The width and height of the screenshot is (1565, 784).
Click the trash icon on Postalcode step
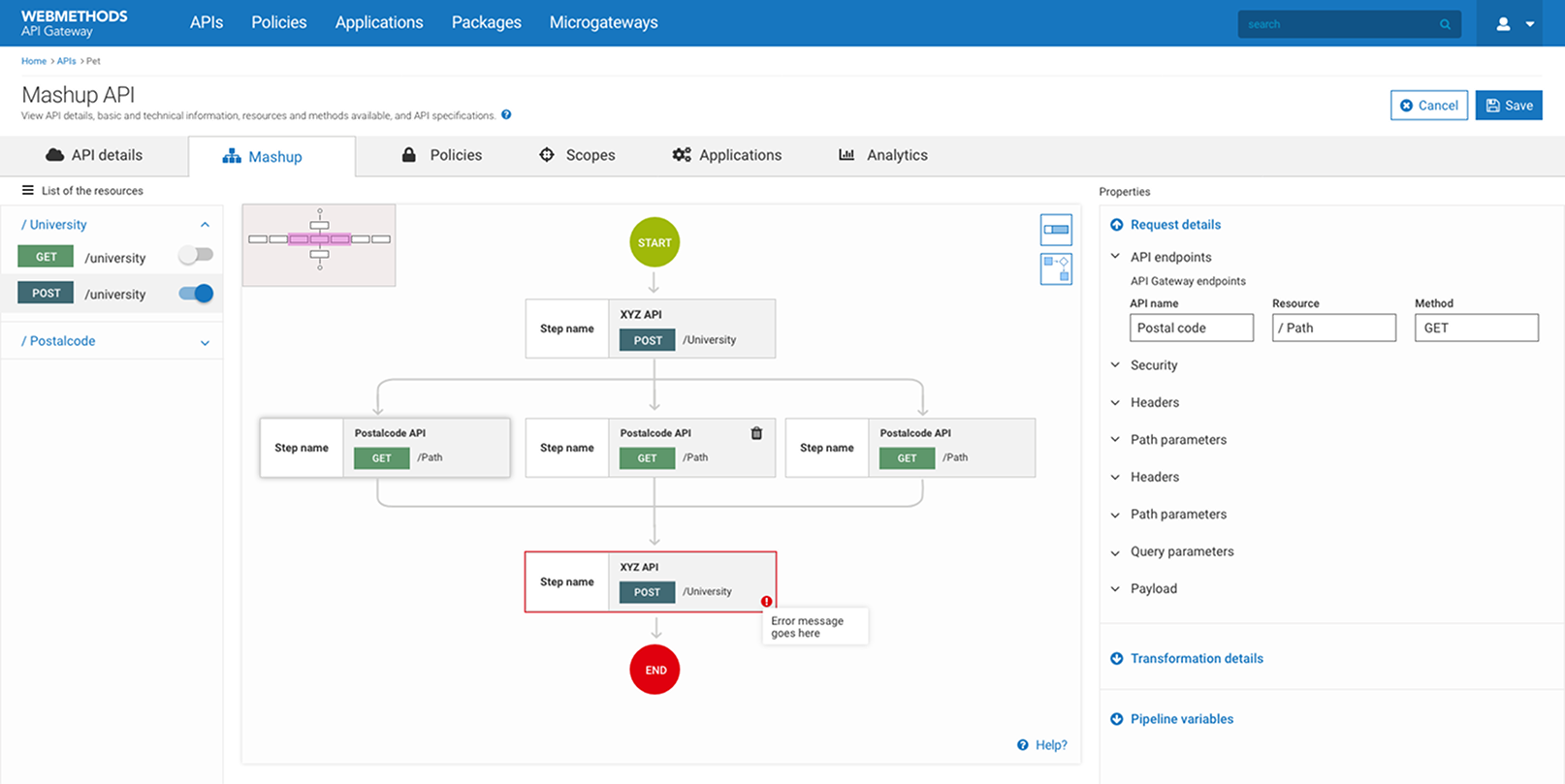[756, 433]
